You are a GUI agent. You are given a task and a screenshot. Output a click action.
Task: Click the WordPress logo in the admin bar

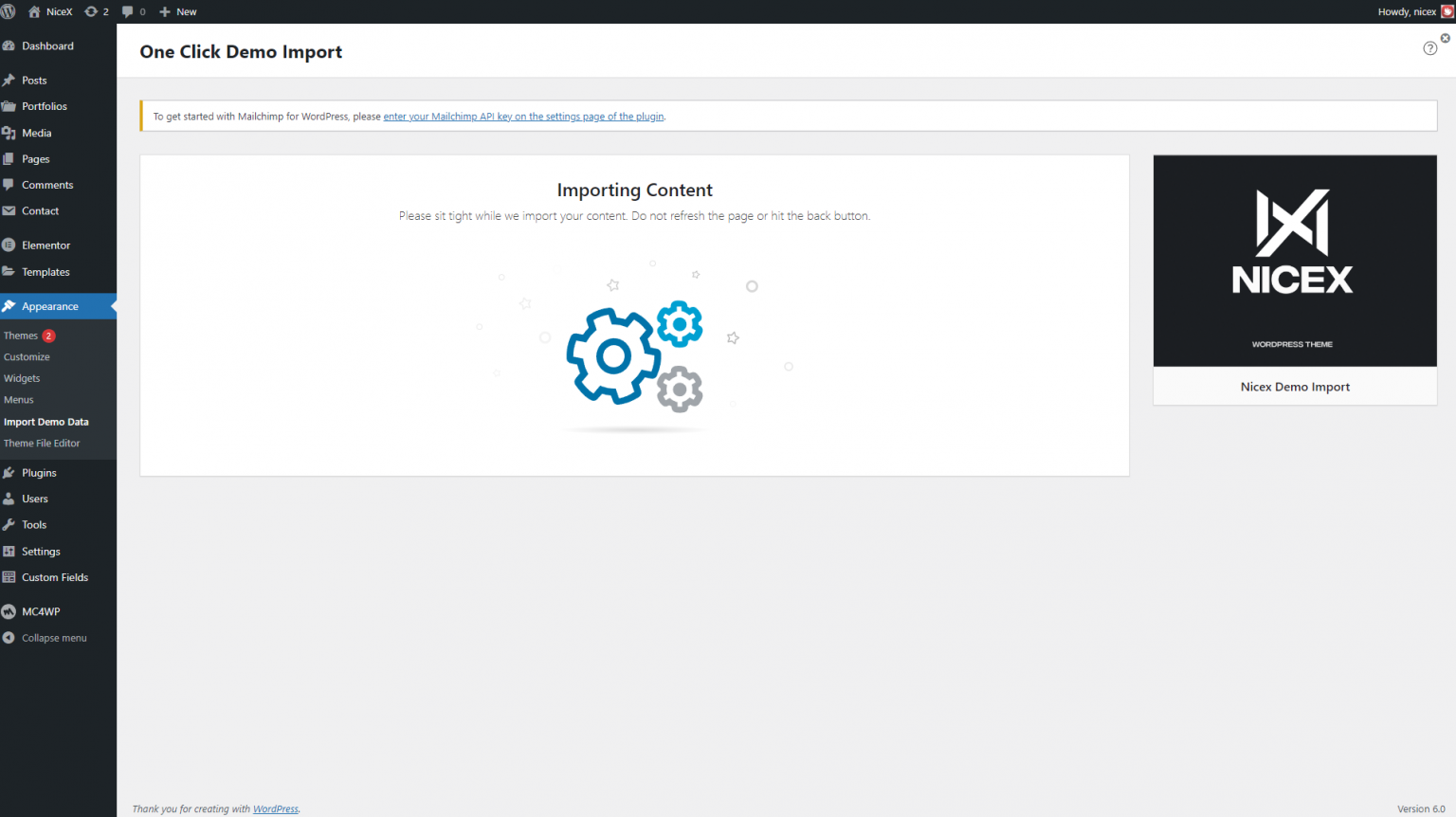pyautogui.click(x=9, y=11)
